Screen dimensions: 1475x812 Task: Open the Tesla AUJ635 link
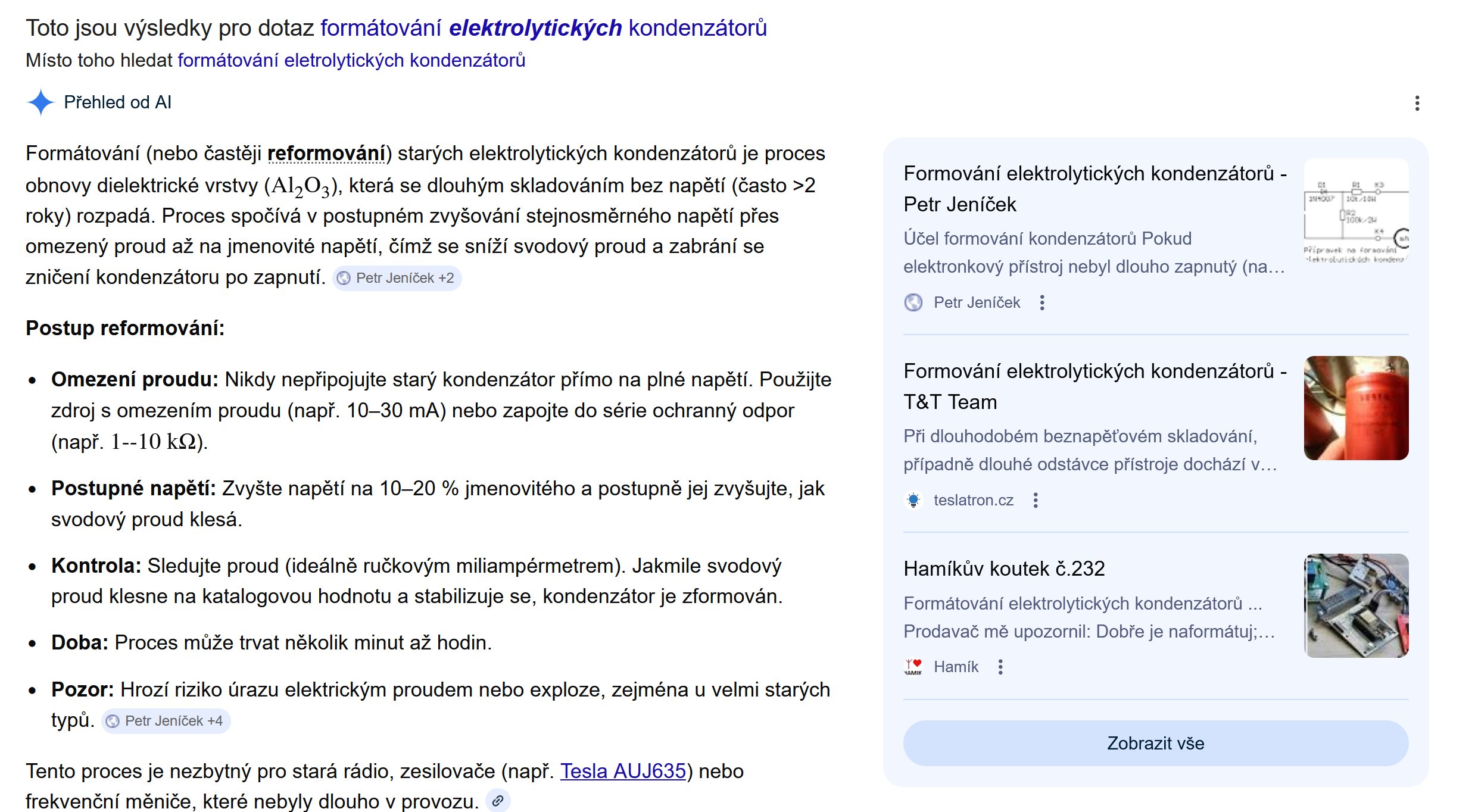click(x=622, y=771)
